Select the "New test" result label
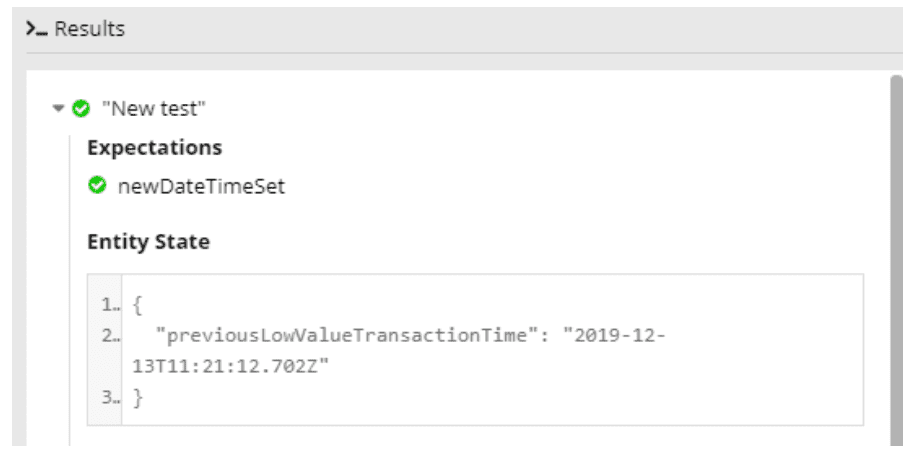 click(x=154, y=108)
